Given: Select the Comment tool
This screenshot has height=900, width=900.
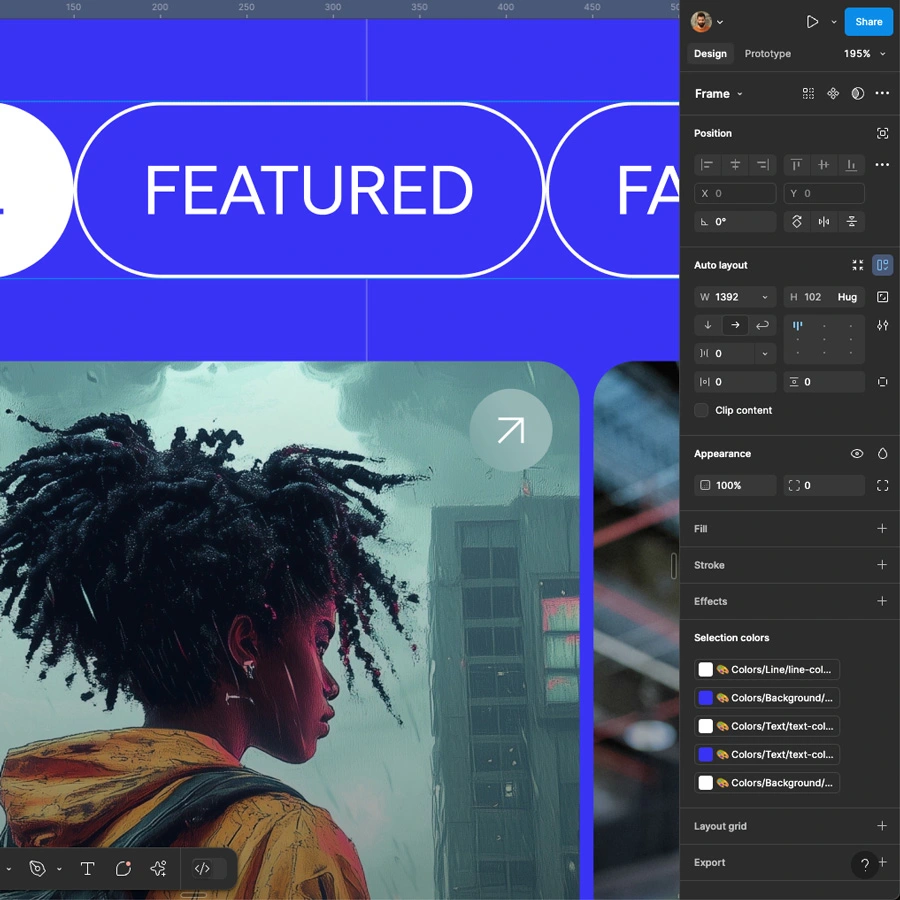Looking at the screenshot, I should tap(123, 868).
